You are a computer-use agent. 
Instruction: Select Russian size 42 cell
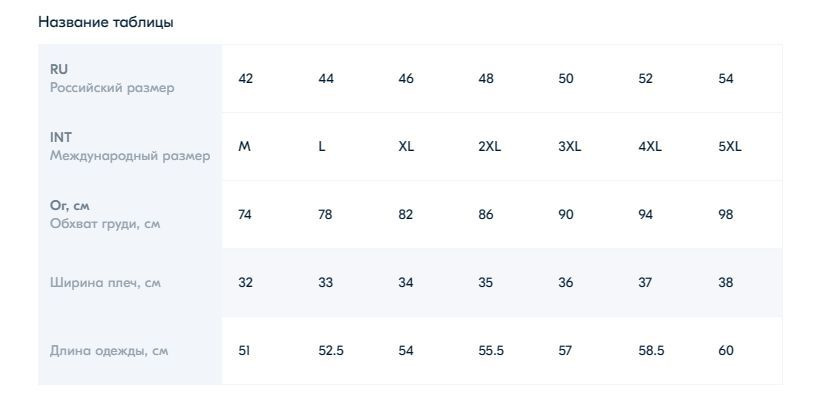coord(245,79)
